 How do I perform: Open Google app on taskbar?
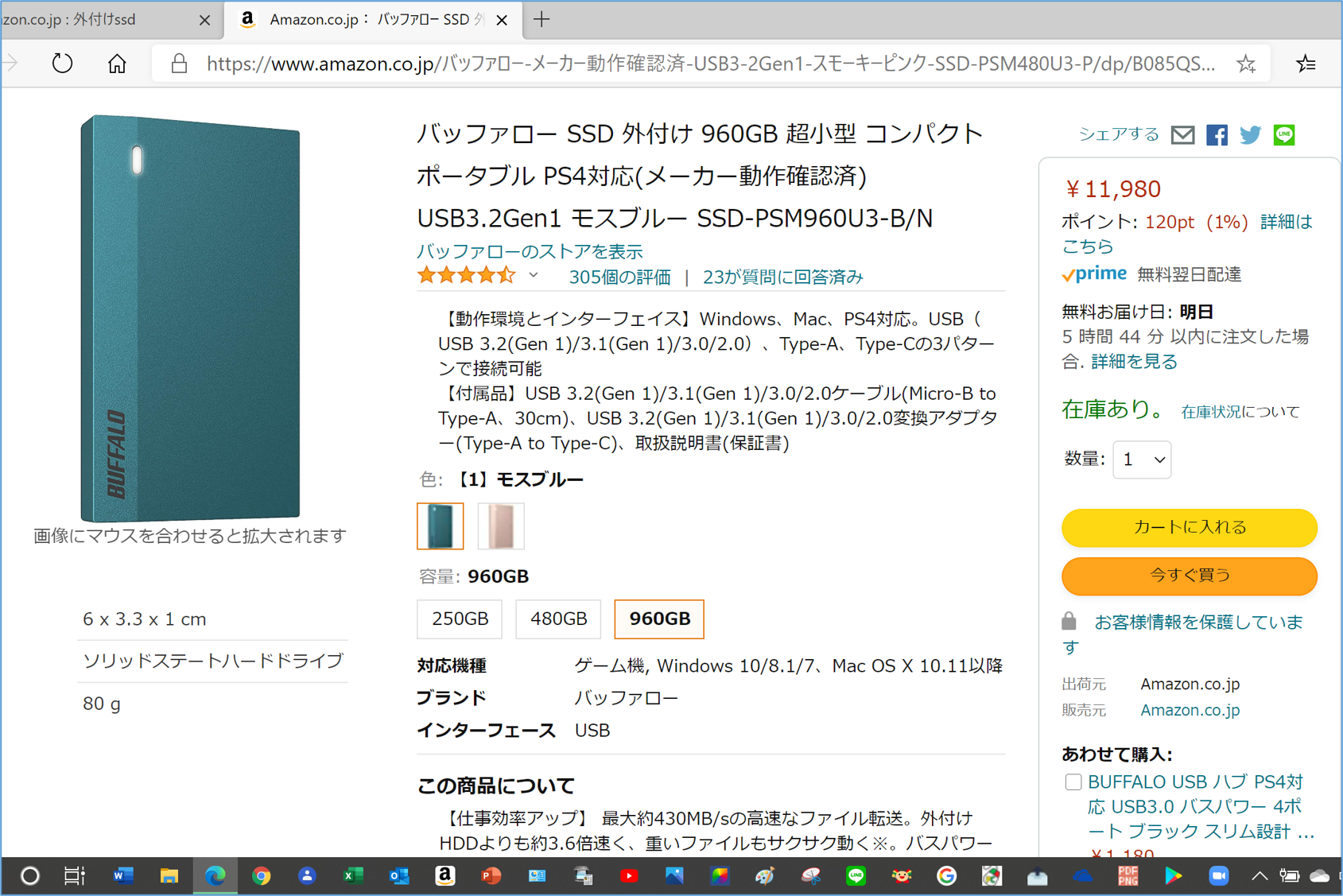pyautogui.click(x=946, y=876)
